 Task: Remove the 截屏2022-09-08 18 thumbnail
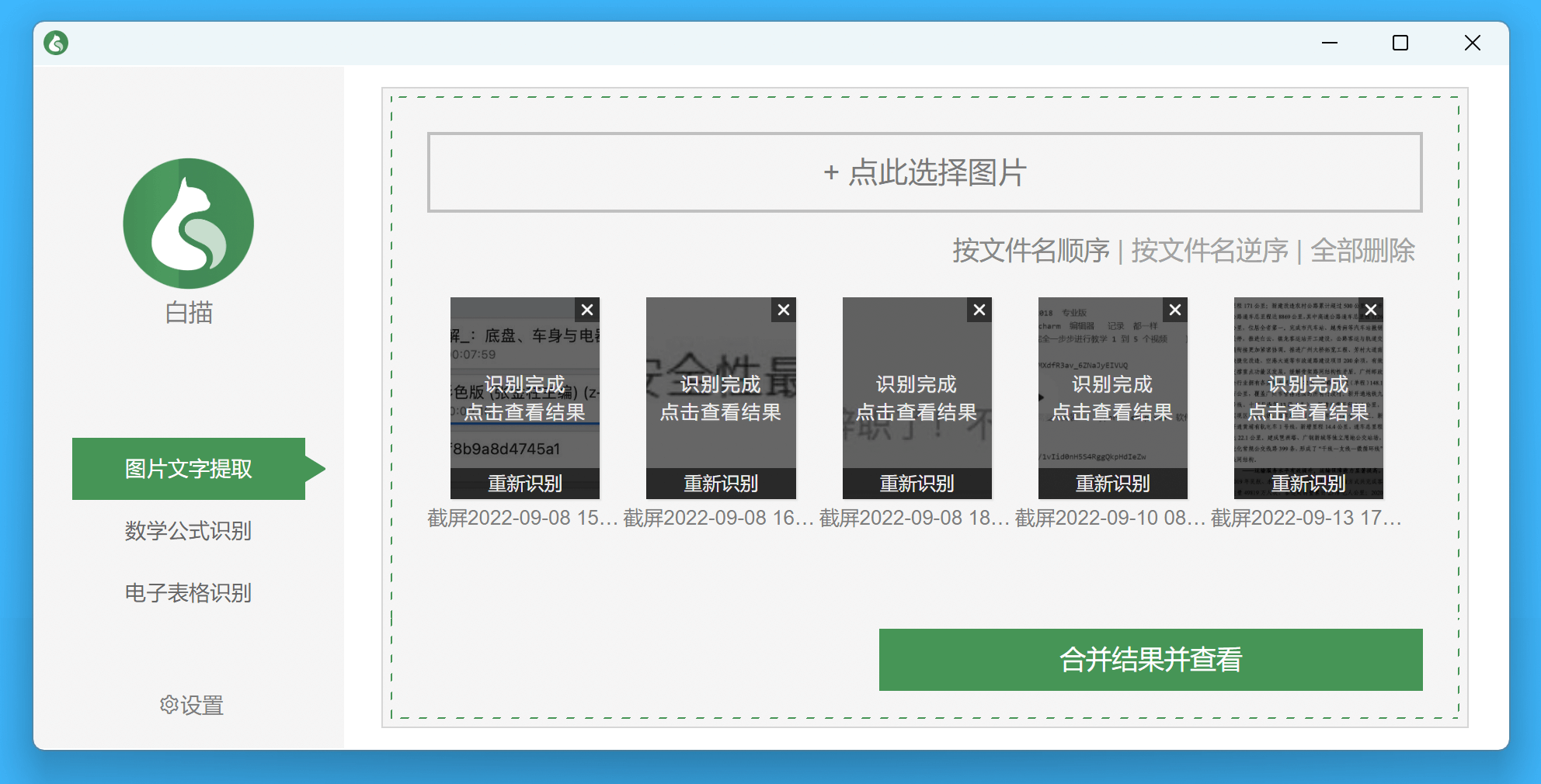click(978, 309)
